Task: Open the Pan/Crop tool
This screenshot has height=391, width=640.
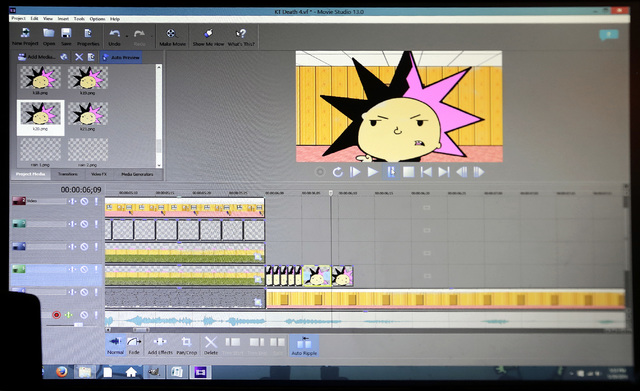Action: coord(187,345)
